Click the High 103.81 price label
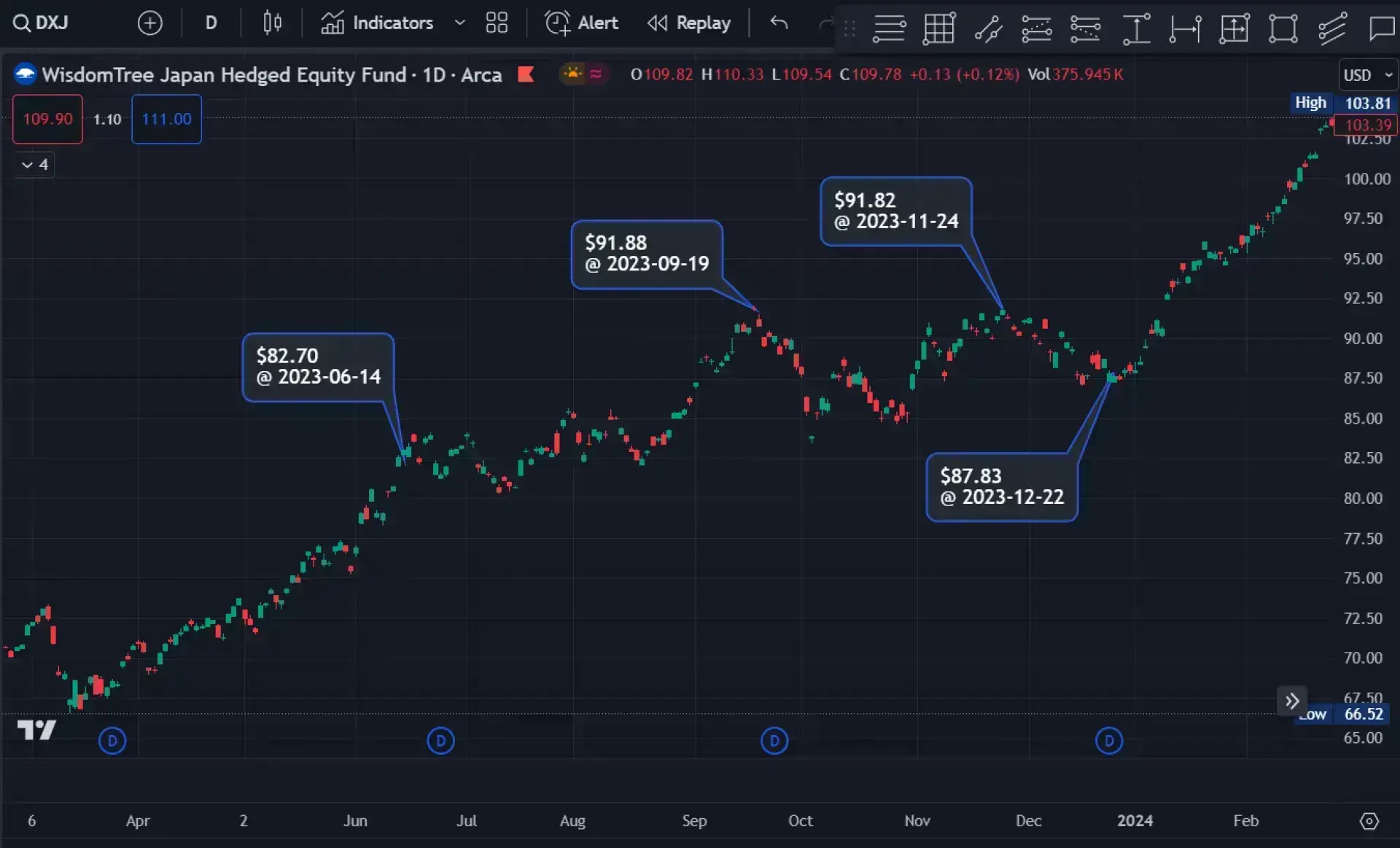Screen dimensions: 1400x848 [1342, 103]
